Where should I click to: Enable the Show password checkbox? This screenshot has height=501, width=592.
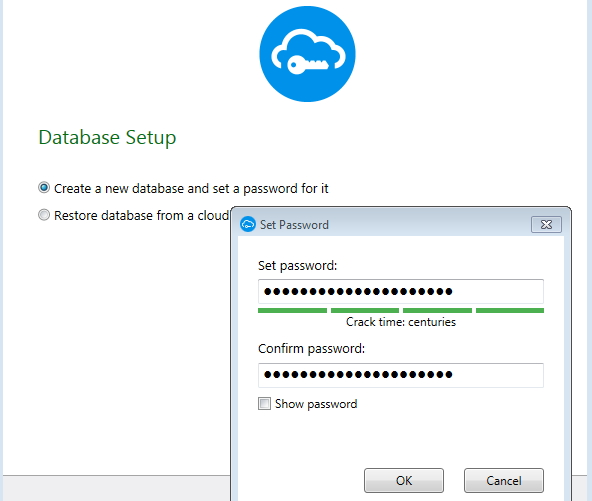coord(264,404)
